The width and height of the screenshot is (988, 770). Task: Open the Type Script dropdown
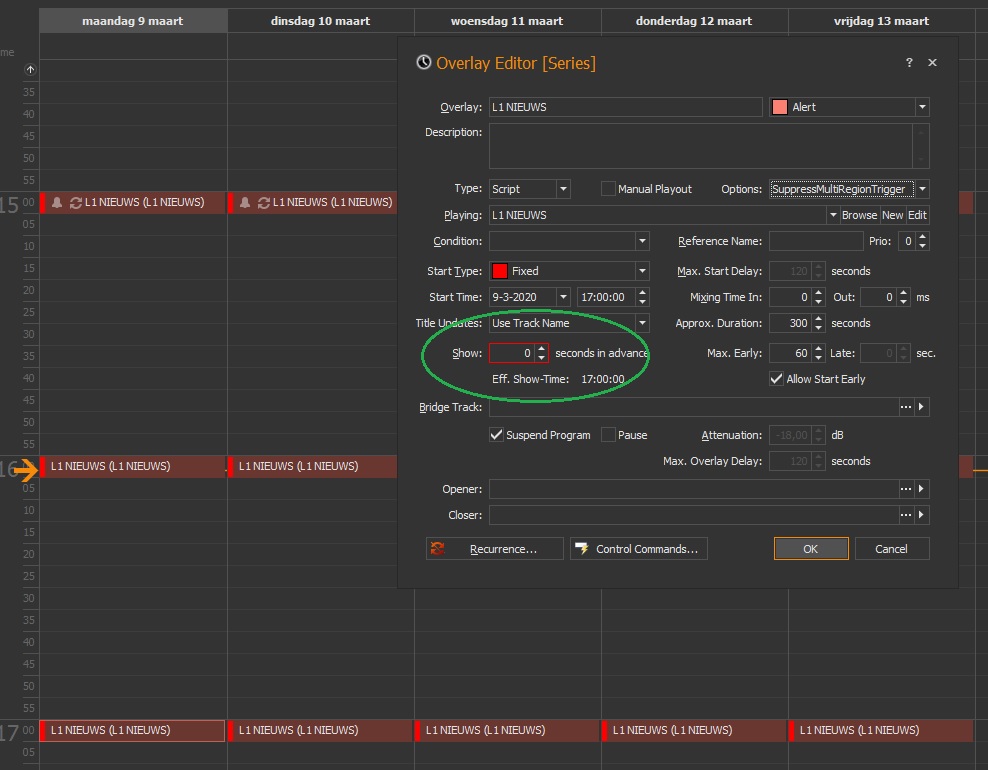[563, 189]
